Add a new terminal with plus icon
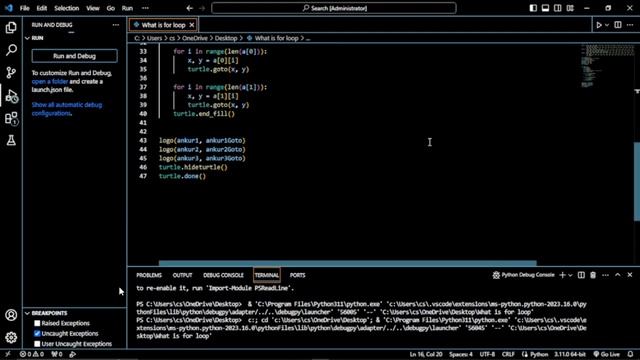This screenshot has height=360, width=640. pyautogui.click(x=562, y=275)
